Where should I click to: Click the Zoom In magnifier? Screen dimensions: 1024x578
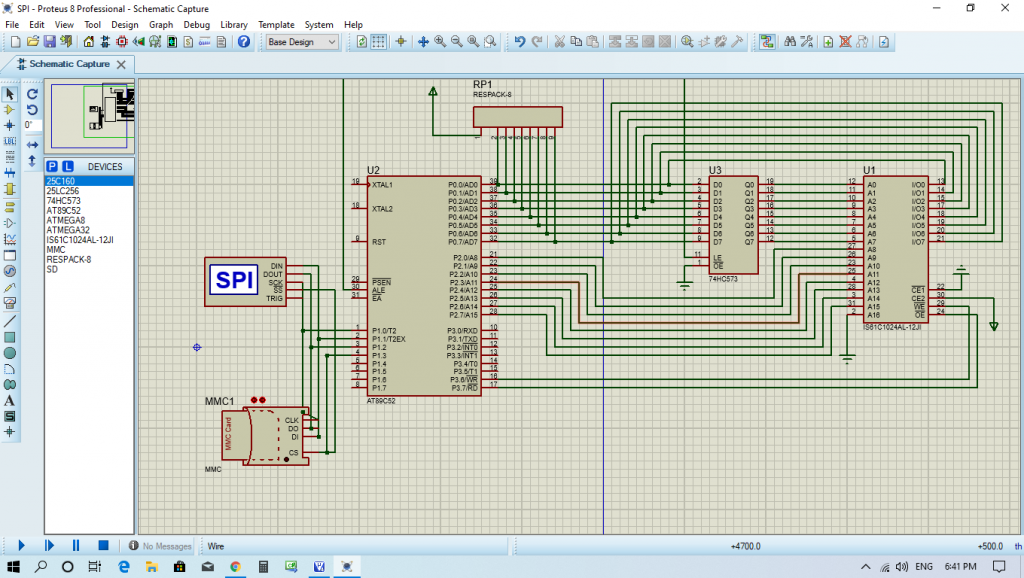tap(440, 42)
